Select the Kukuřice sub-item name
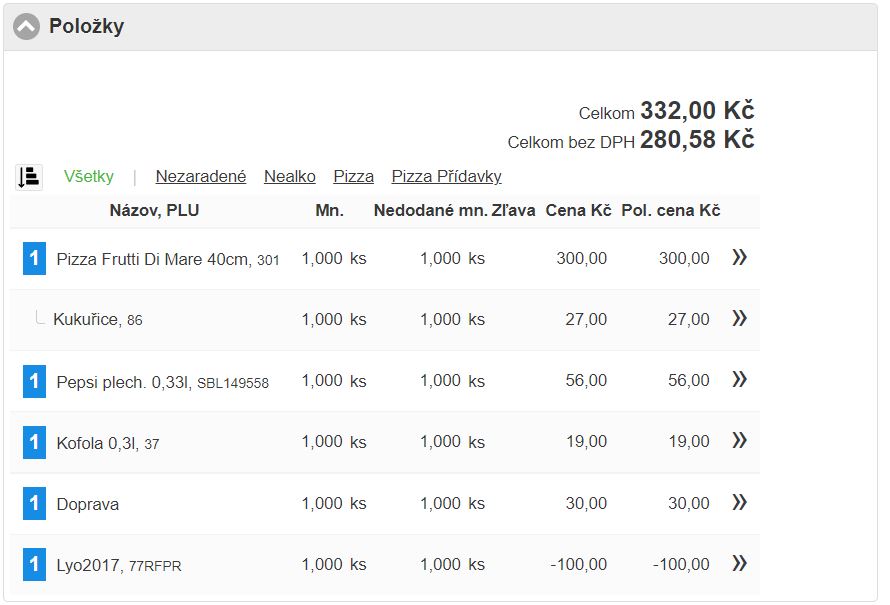The width and height of the screenshot is (890, 605). 86,320
